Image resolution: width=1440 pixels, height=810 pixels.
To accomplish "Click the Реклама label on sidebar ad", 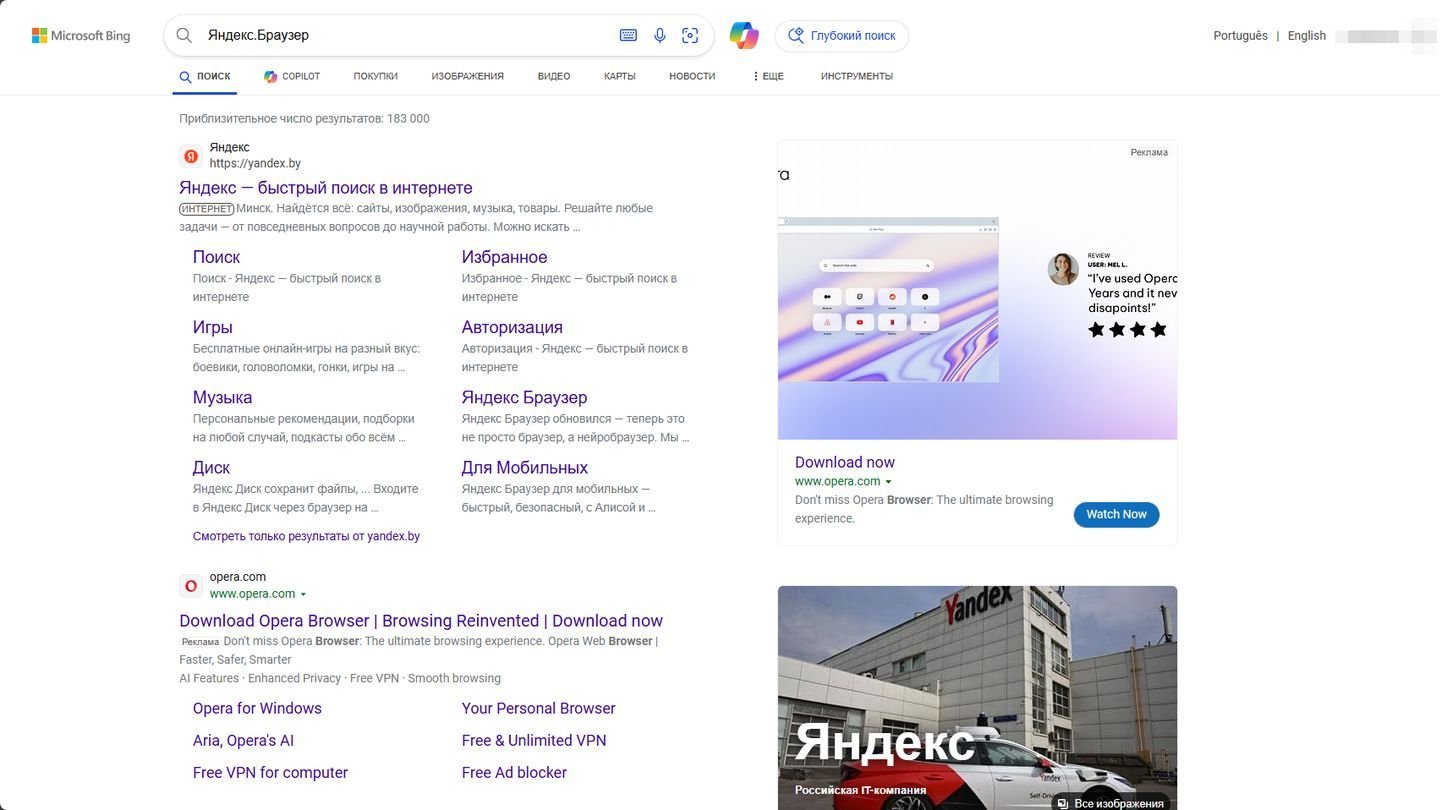I will [1149, 152].
